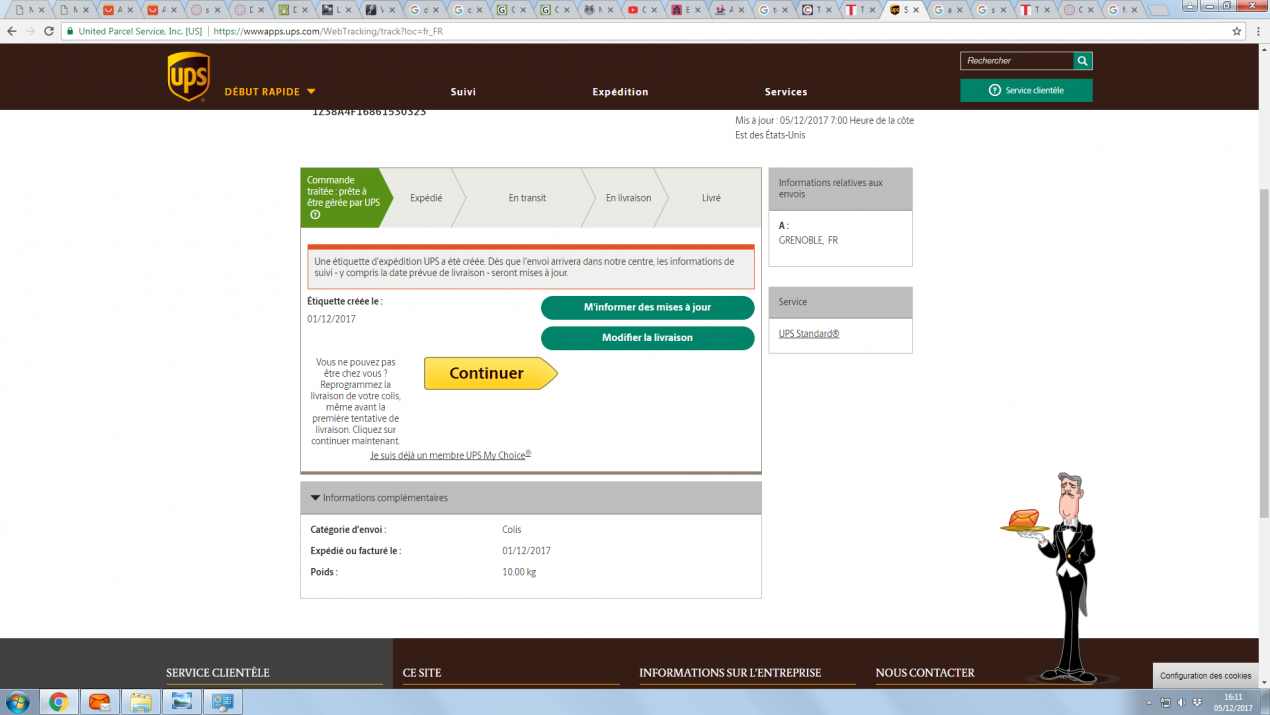This screenshot has width=1270, height=715.
Task: Click the volume speaker icon in the system tray
Action: click(x=1181, y=702)
